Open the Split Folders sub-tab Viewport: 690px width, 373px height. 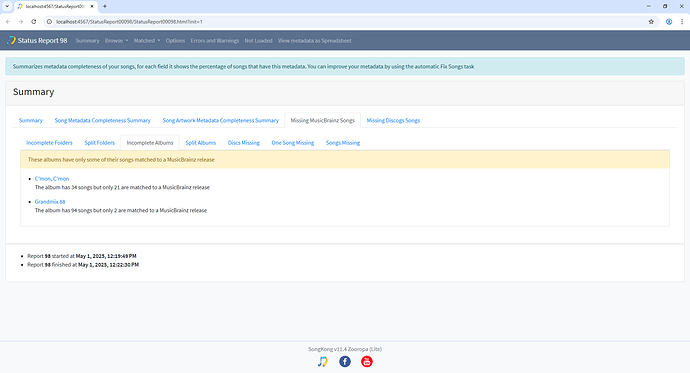(99, 143)
